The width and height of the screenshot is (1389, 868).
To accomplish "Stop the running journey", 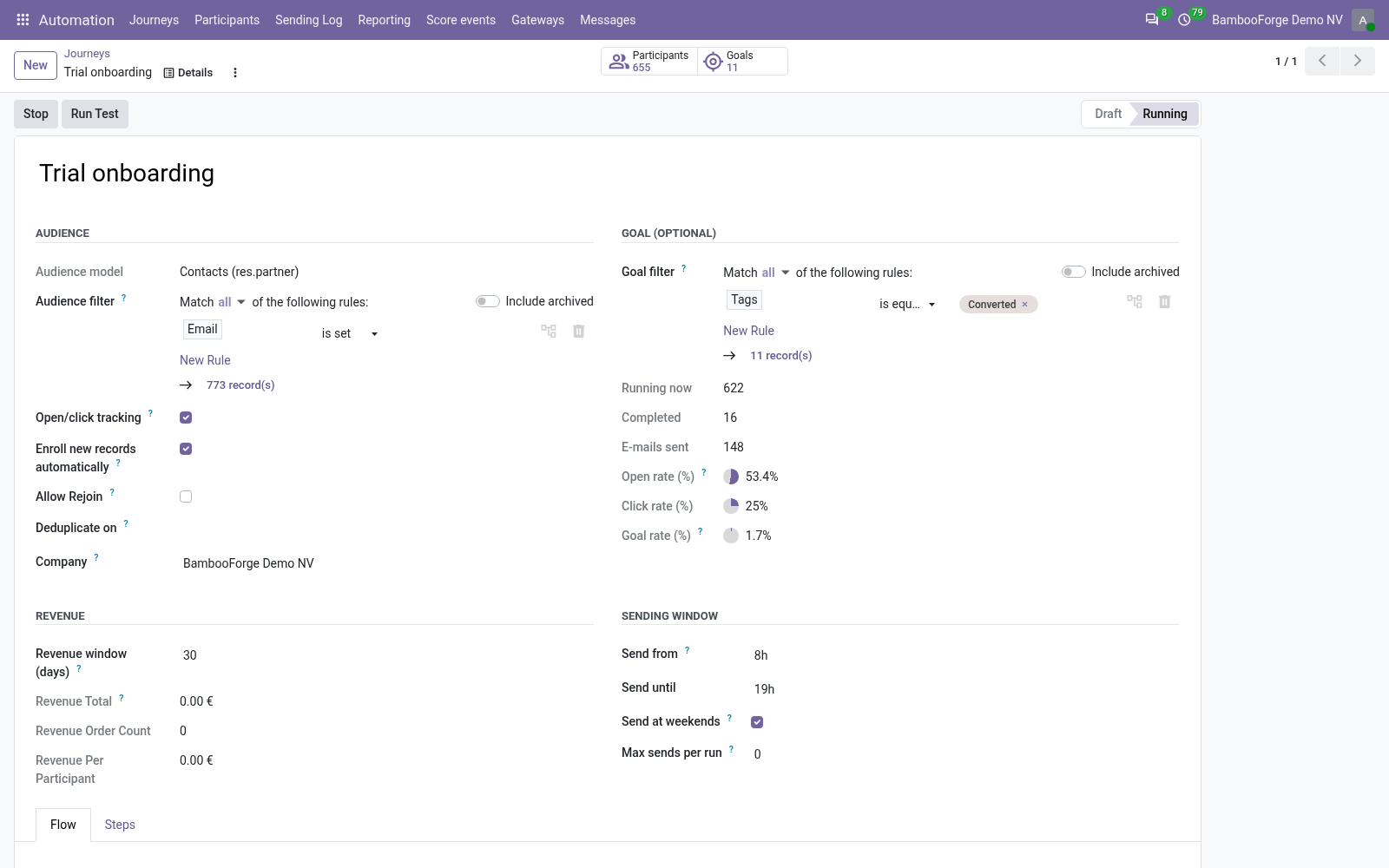I will [x=36, y=114].
